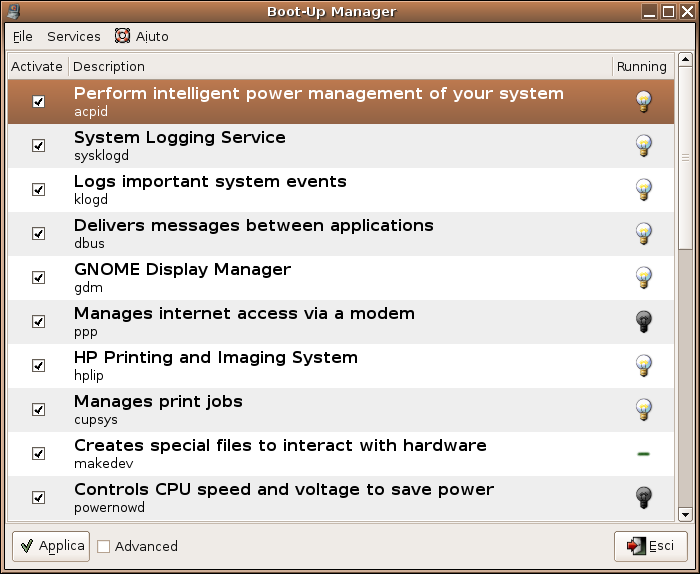Screen dimensions: 700x574
Task: Close the Boot-Up Manager window
Action: click(688, 12)
